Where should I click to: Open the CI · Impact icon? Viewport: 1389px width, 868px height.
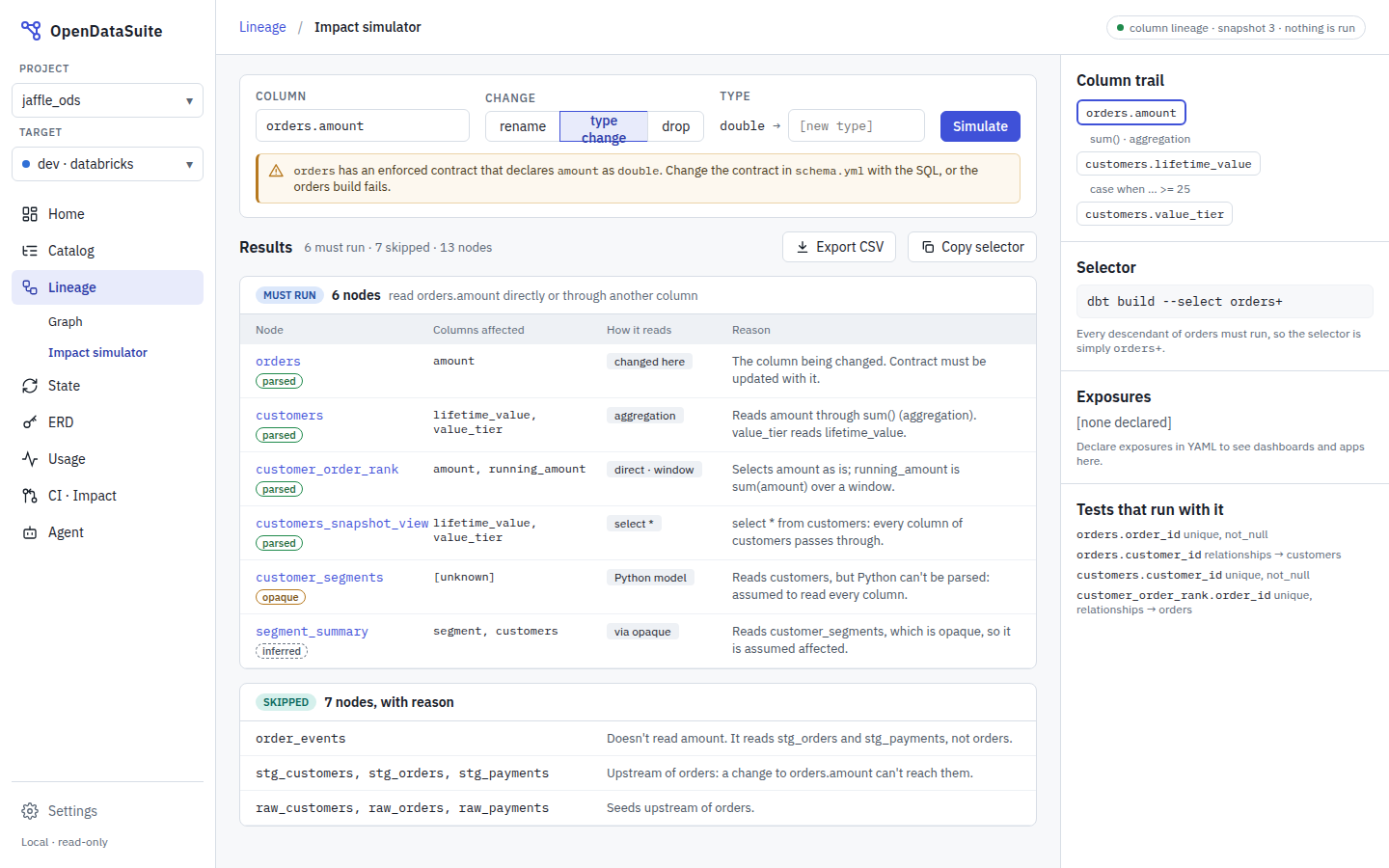(x=30, y=496)
